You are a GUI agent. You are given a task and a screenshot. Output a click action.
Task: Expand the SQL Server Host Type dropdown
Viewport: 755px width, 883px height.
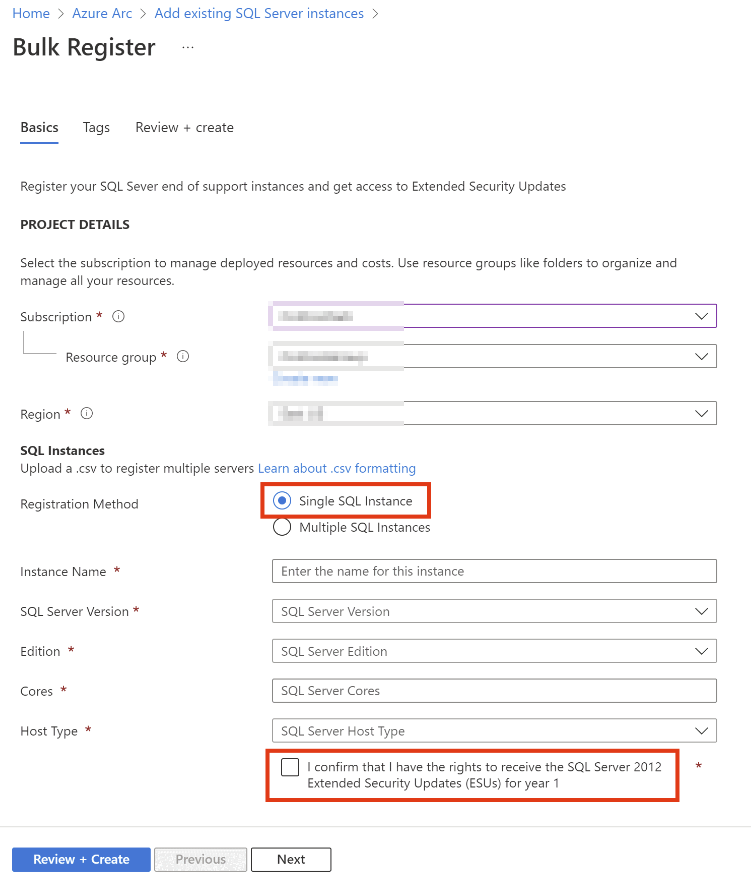pyautogui.click(x=495, y=733)
